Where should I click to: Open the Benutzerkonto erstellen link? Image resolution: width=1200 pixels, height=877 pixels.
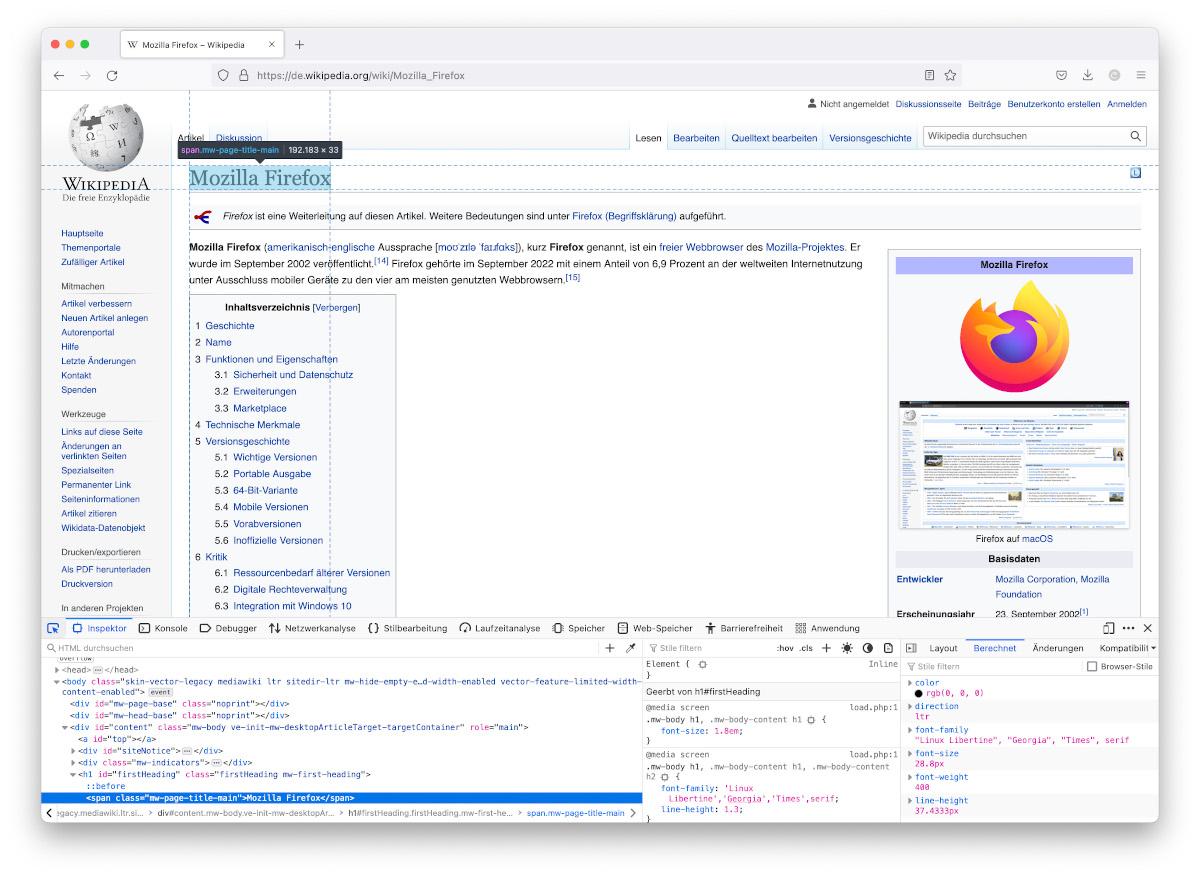point(1053,104)
